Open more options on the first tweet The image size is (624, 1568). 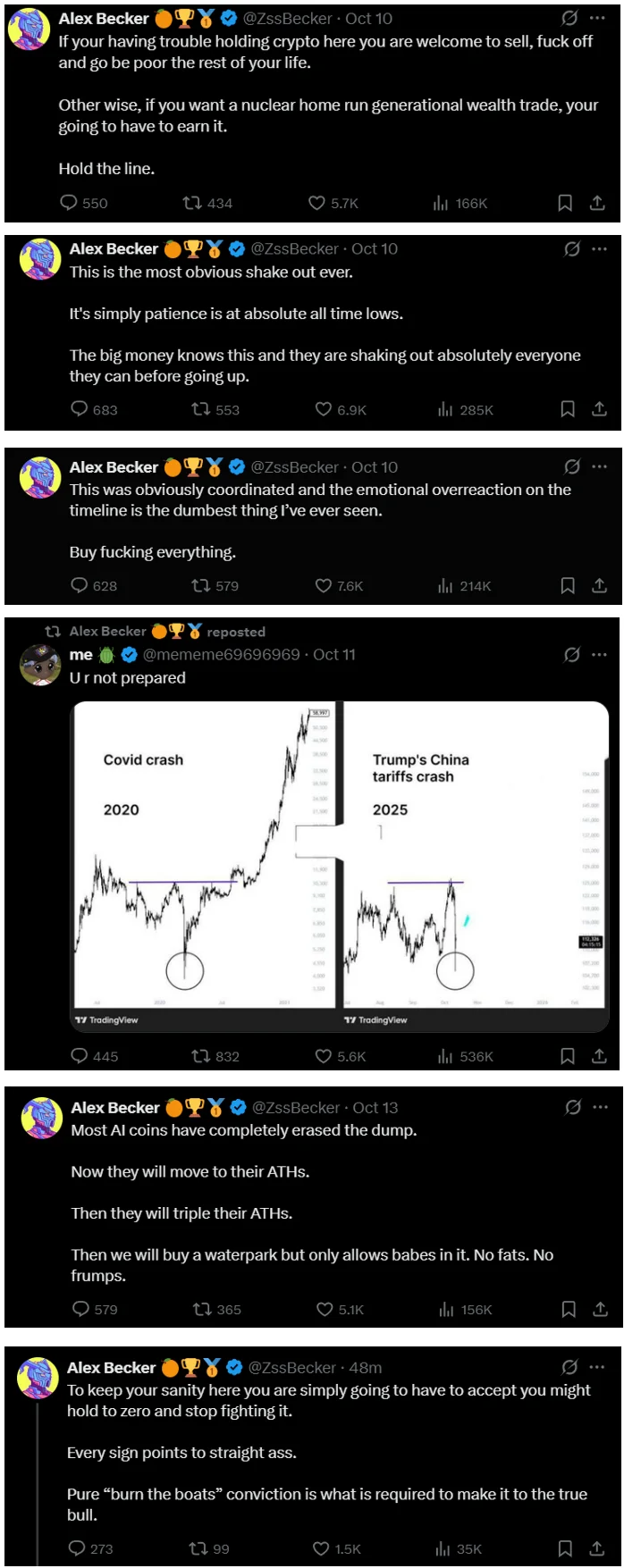point(598,18)
